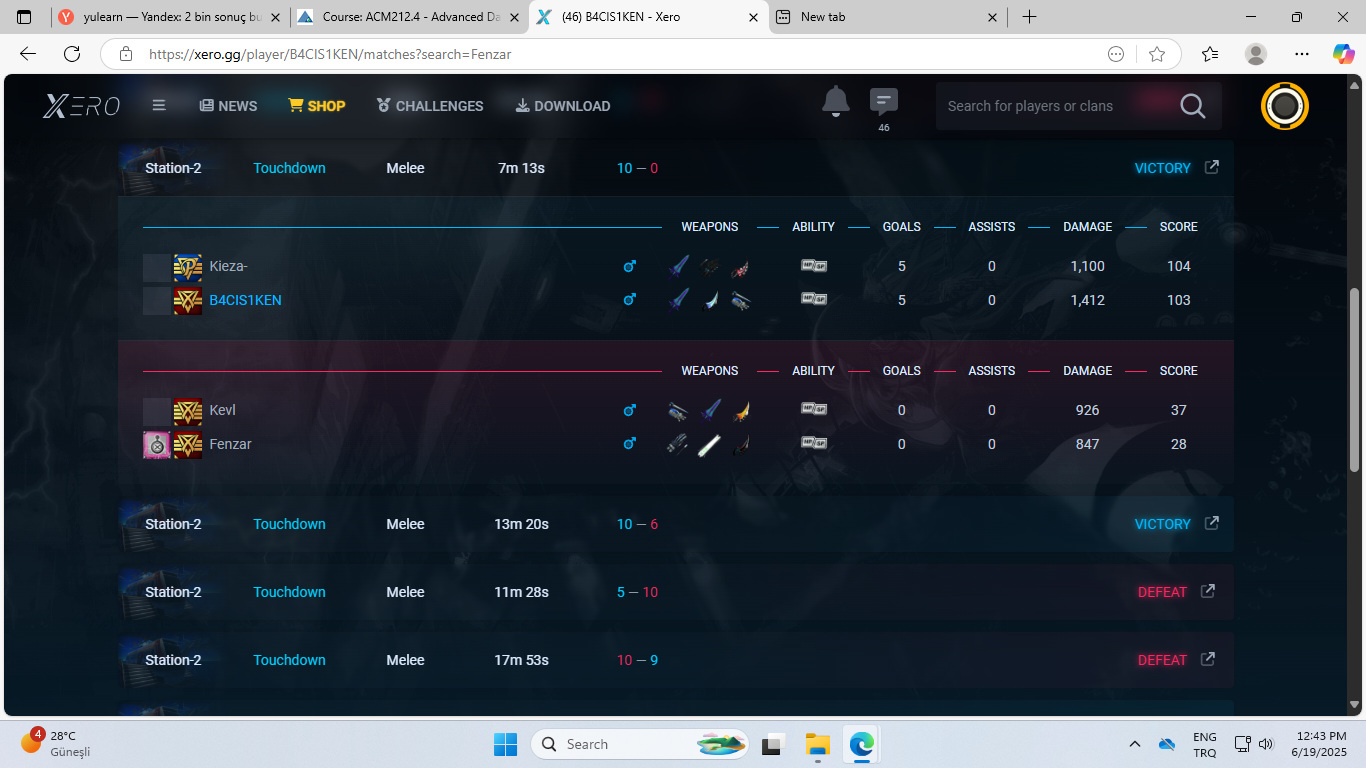The height and width of the screenshot is (768, 1366).
Task: Click the DOWNLOAD link in navigation
Action: click(x=562, y=106)
